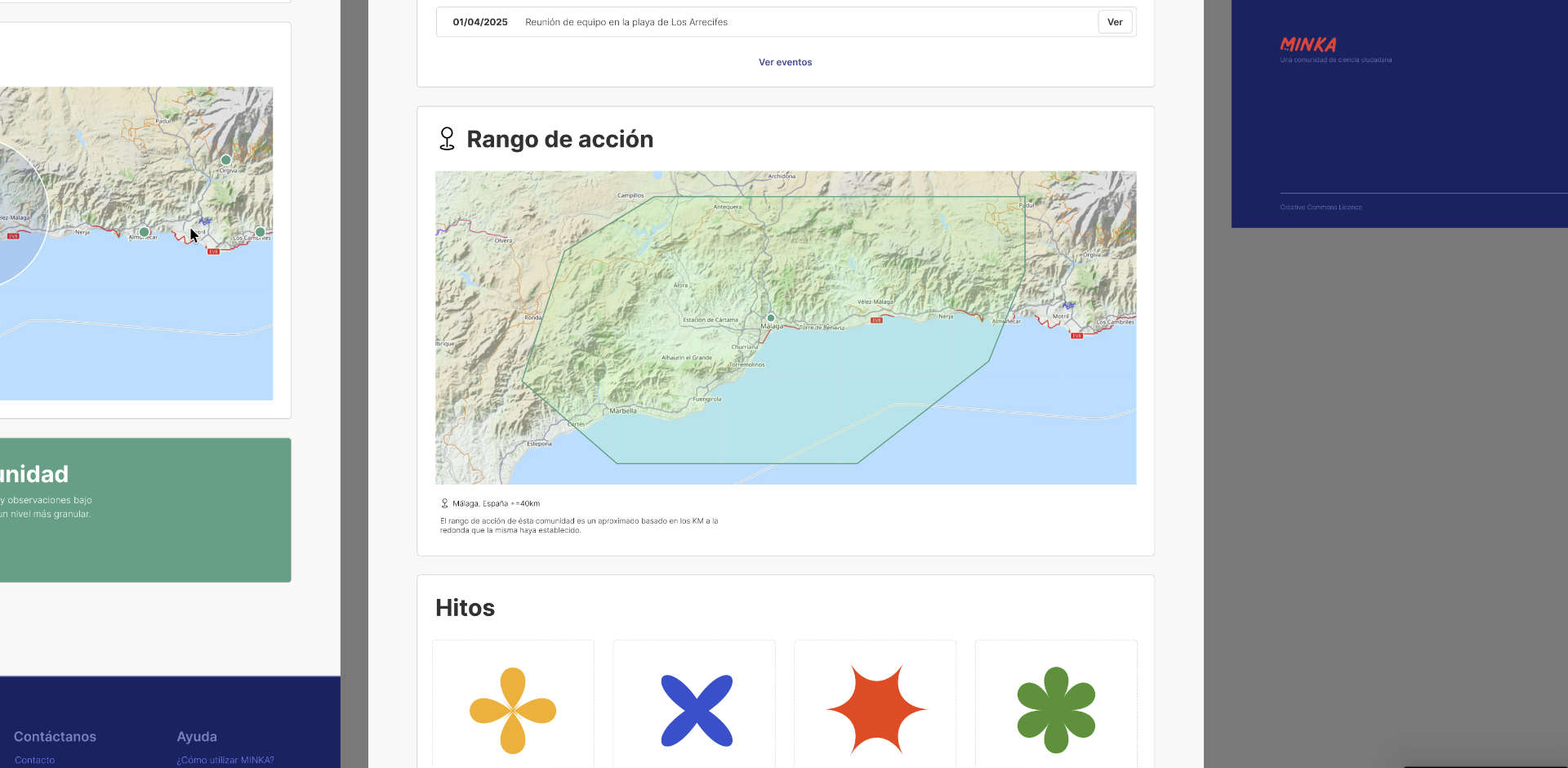Click the Nerja label on the range map
The height and width of the screenshot is (768, 1568).
[x=946, y=316]
